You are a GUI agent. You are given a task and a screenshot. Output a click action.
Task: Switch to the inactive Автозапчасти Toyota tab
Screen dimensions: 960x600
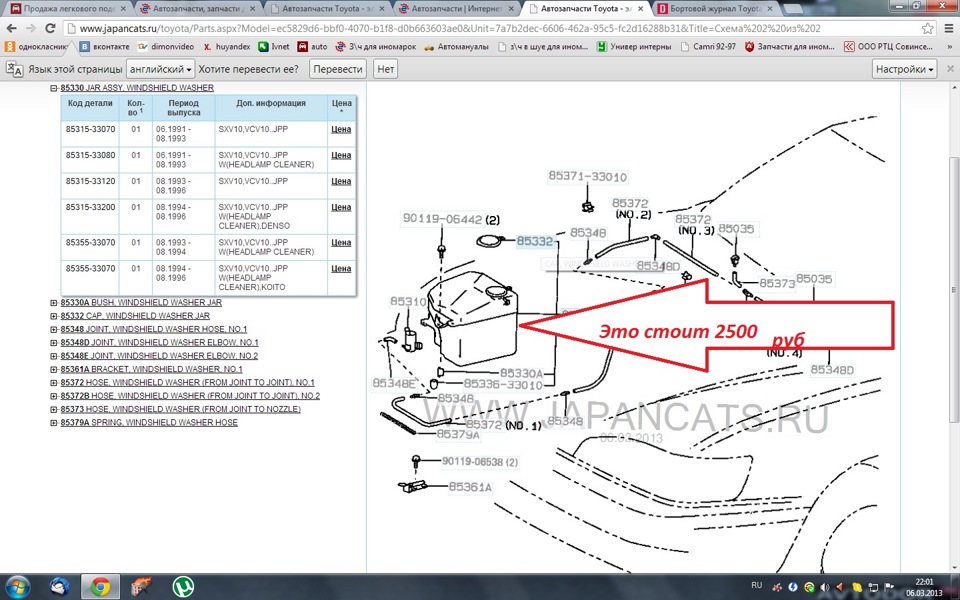(328, 9)
